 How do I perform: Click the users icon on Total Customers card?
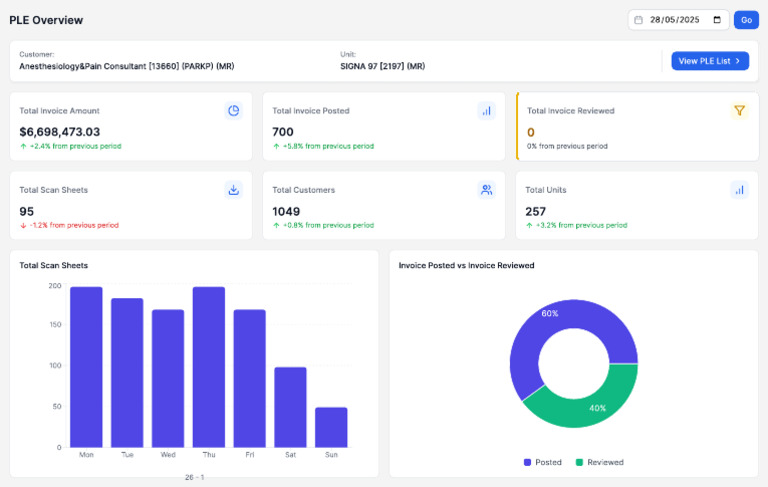[x=486, y=190]
